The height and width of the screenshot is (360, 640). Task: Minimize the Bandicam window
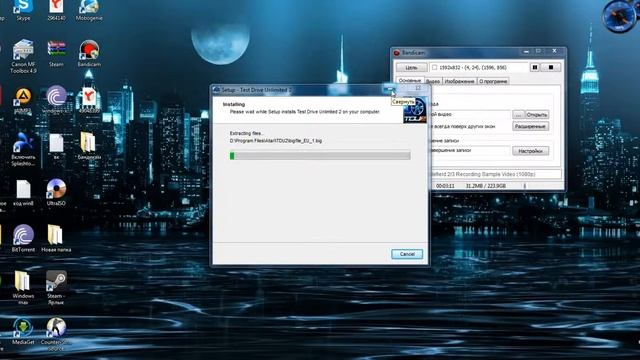526,51
